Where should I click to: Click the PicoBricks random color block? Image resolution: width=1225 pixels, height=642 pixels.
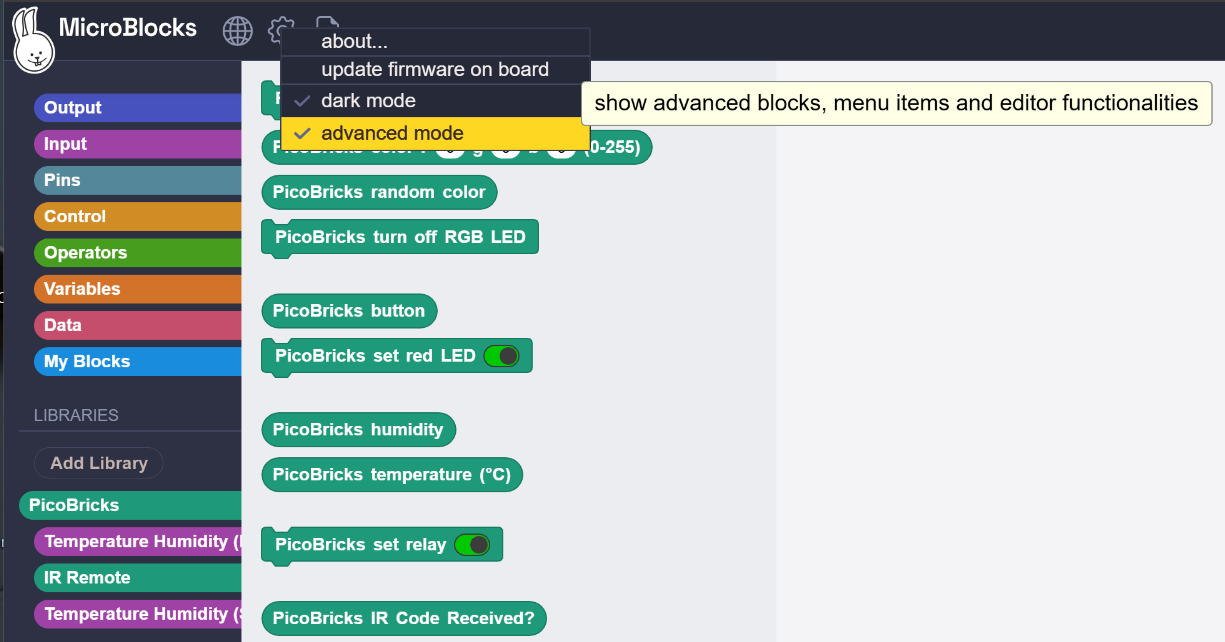(x=379, y=192)
